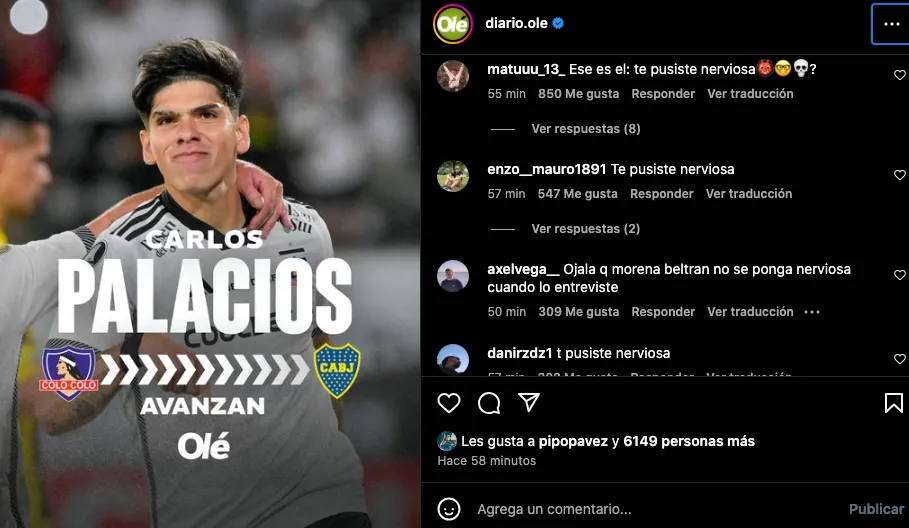Share the post via paper plane icon
Screen dimensions: 909x528
pos(529,402)
